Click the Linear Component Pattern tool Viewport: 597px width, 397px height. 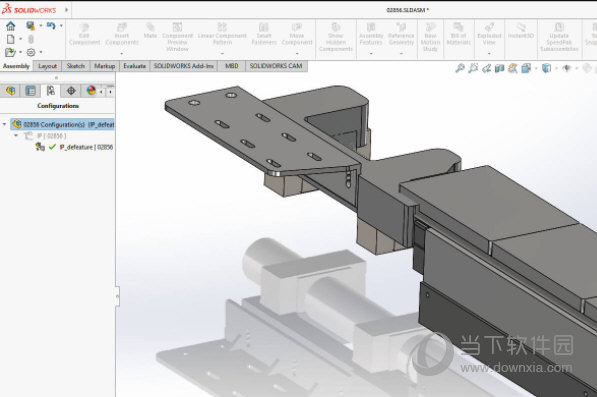click(x=222, y=33)
